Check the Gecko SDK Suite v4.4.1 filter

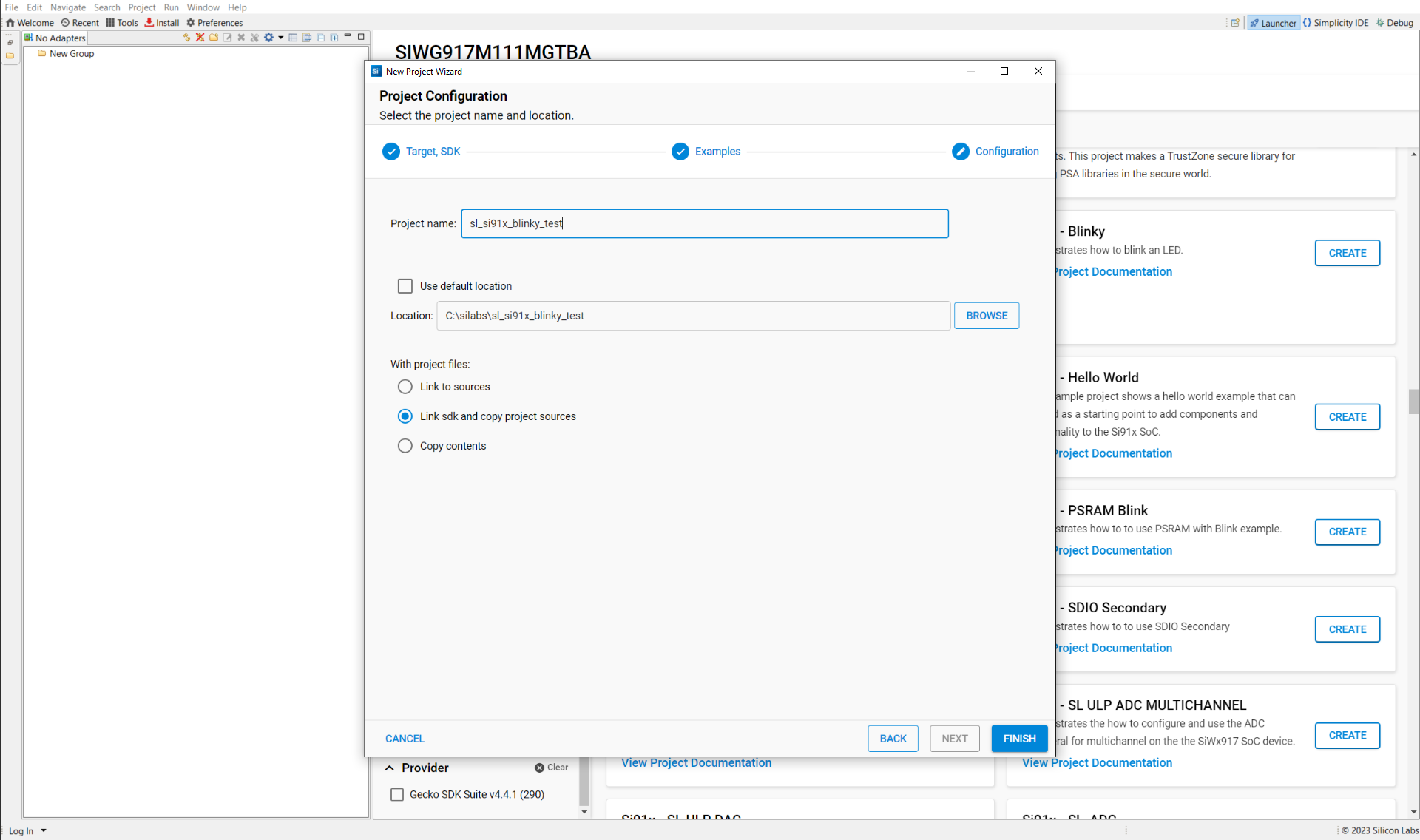[x=397, y=794]
